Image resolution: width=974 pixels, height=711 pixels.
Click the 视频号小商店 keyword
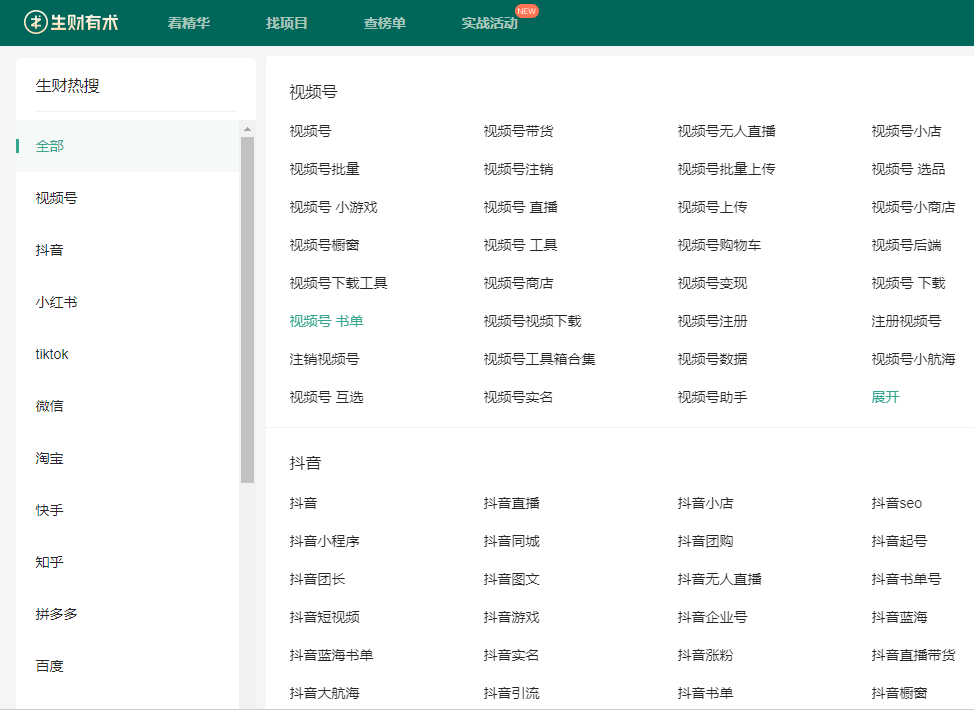[914, 207]
